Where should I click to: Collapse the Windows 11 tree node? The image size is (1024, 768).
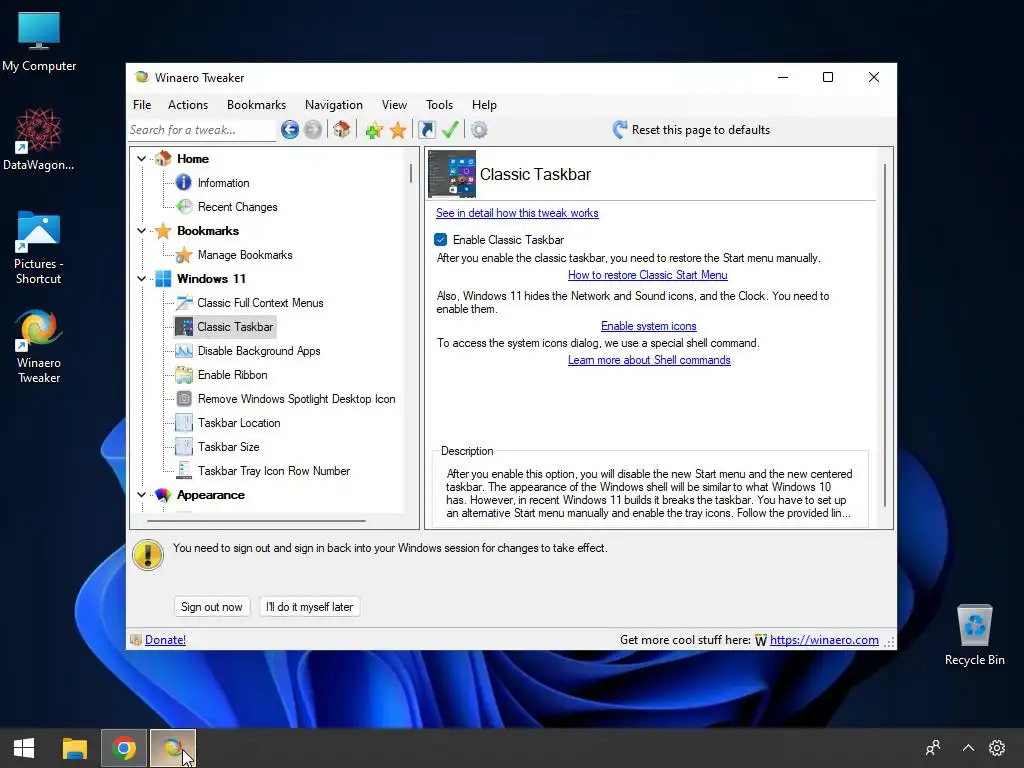tap(141, 279)
